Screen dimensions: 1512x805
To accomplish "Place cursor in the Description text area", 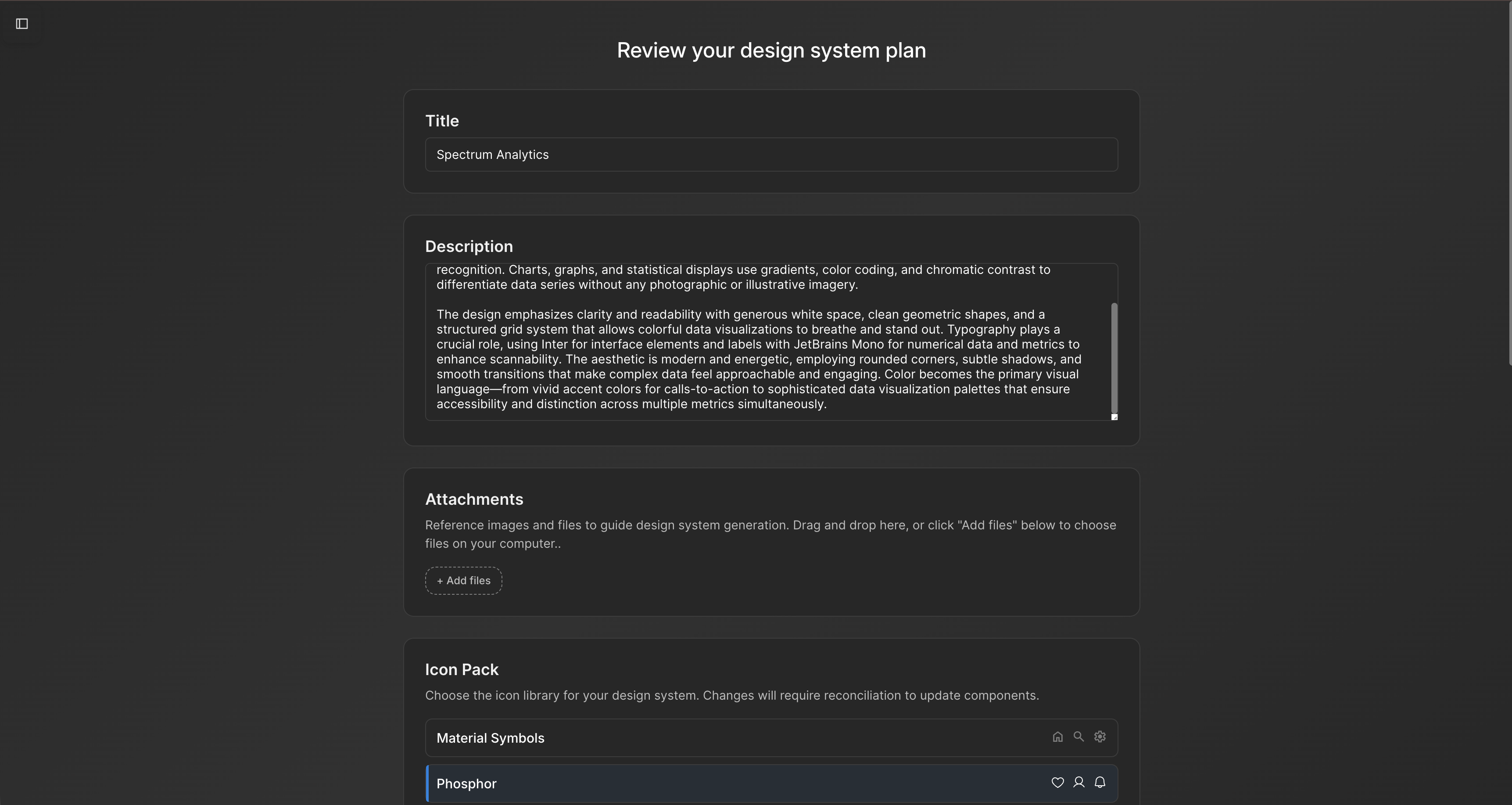I will [x=763, y=341].
